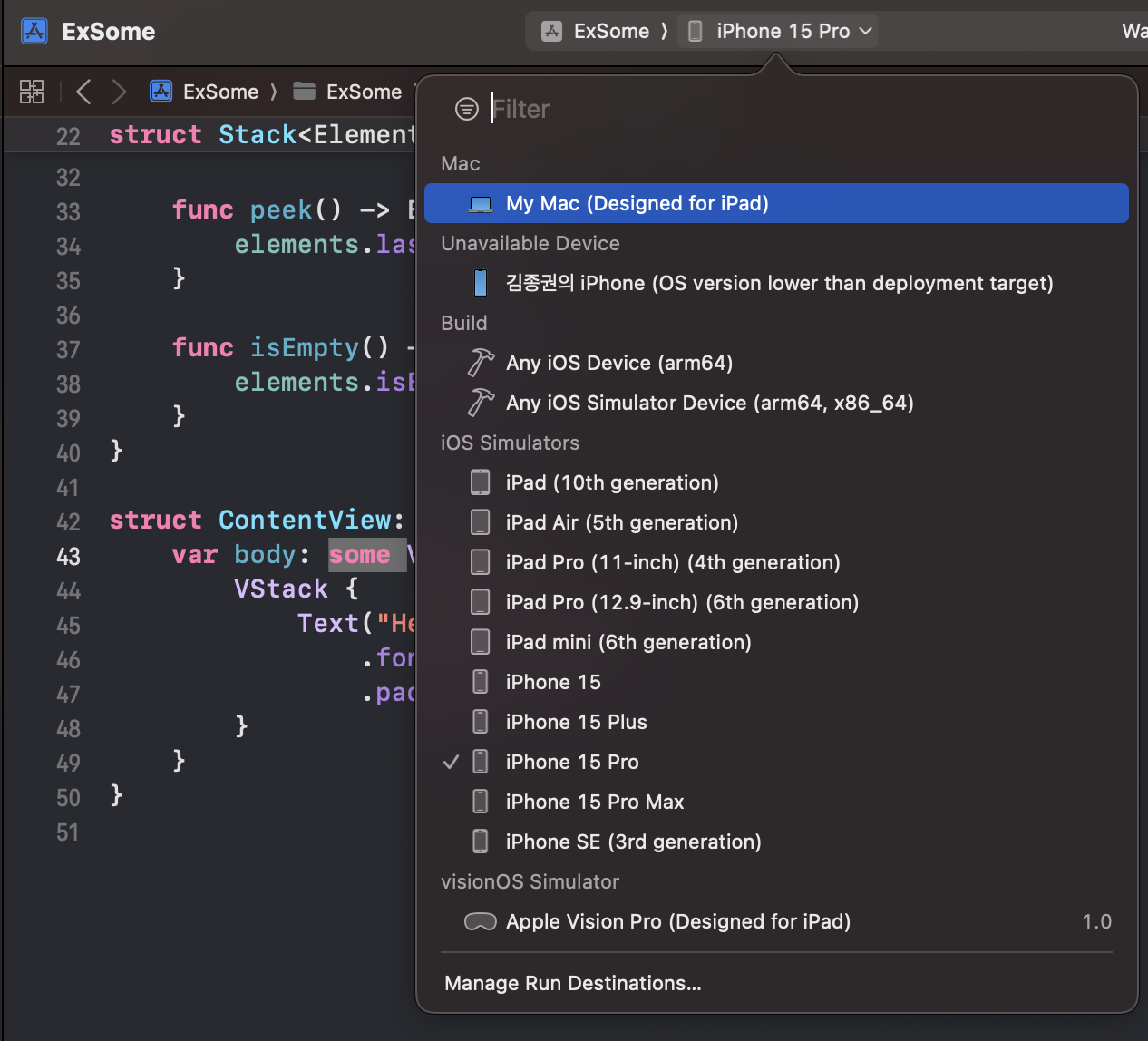The height and width of the screenshot is (1041, 1148).
Task: Select iPad (10th generation) simulator
Action: click(x=776, y=482)
